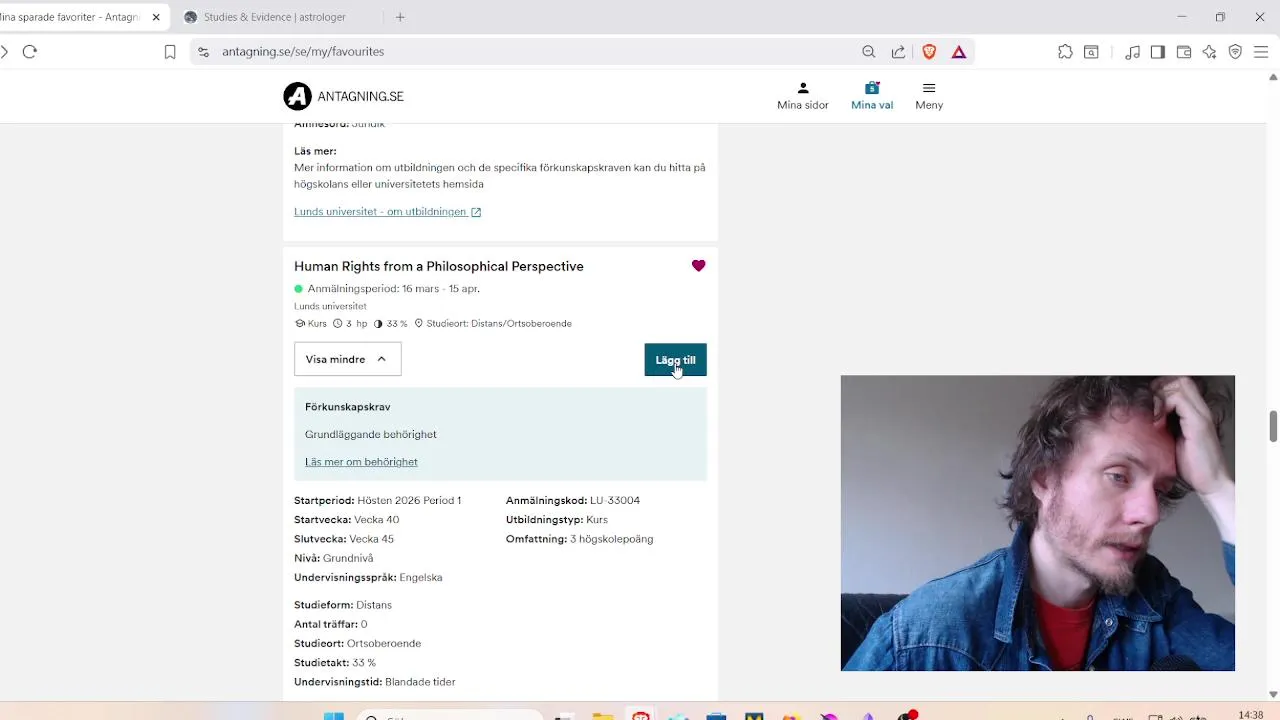Open Mina val selections
This screenshot has height=720, width=1280.
tap(872, 96)
